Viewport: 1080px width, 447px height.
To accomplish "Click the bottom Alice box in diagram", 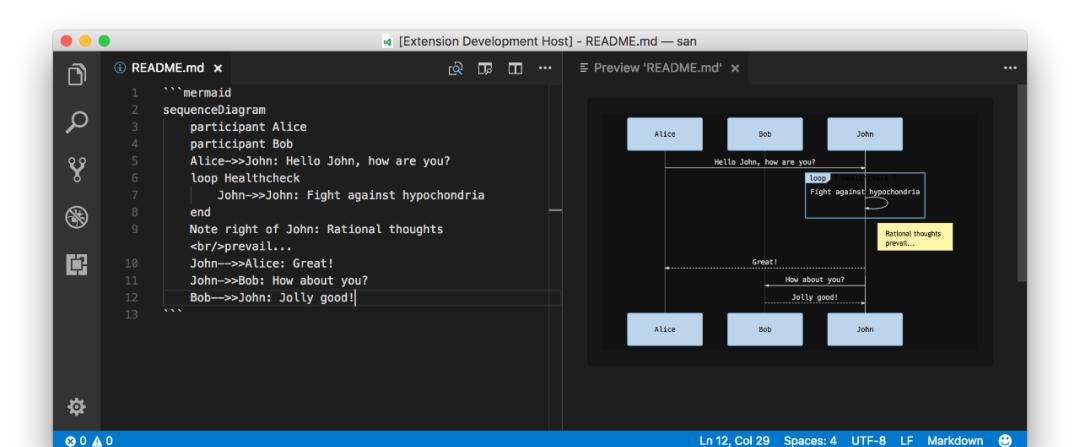I will pos(665,329).
